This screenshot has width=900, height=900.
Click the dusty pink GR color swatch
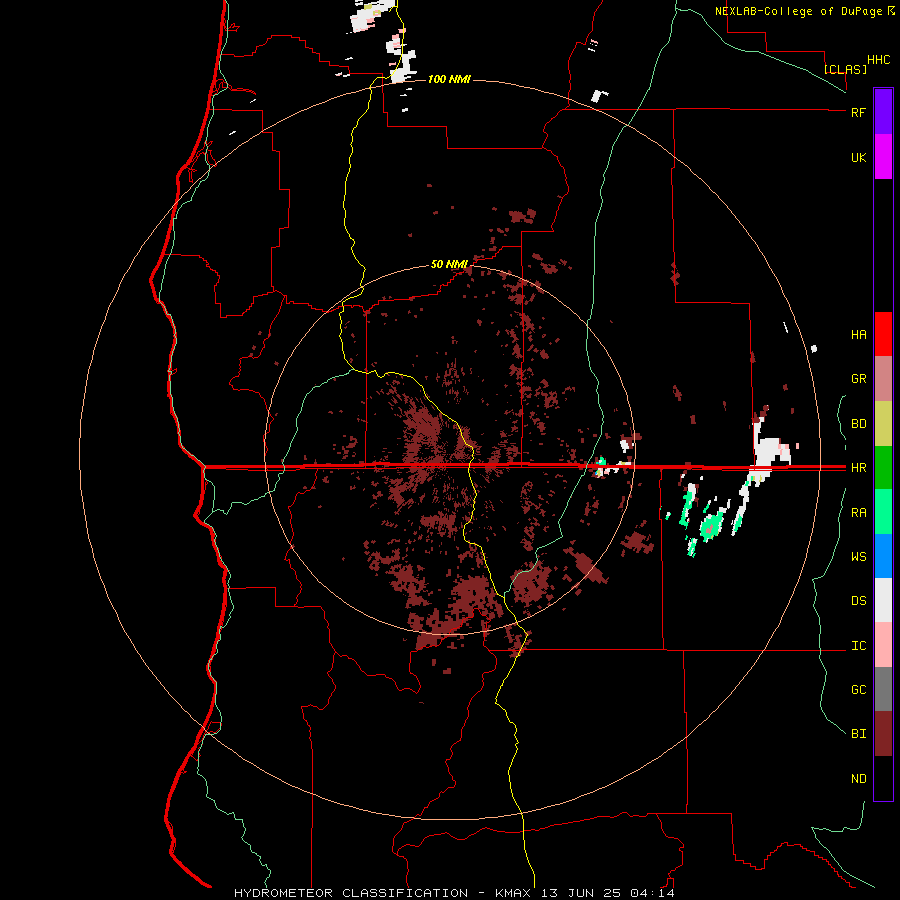[x=883, y=379]
